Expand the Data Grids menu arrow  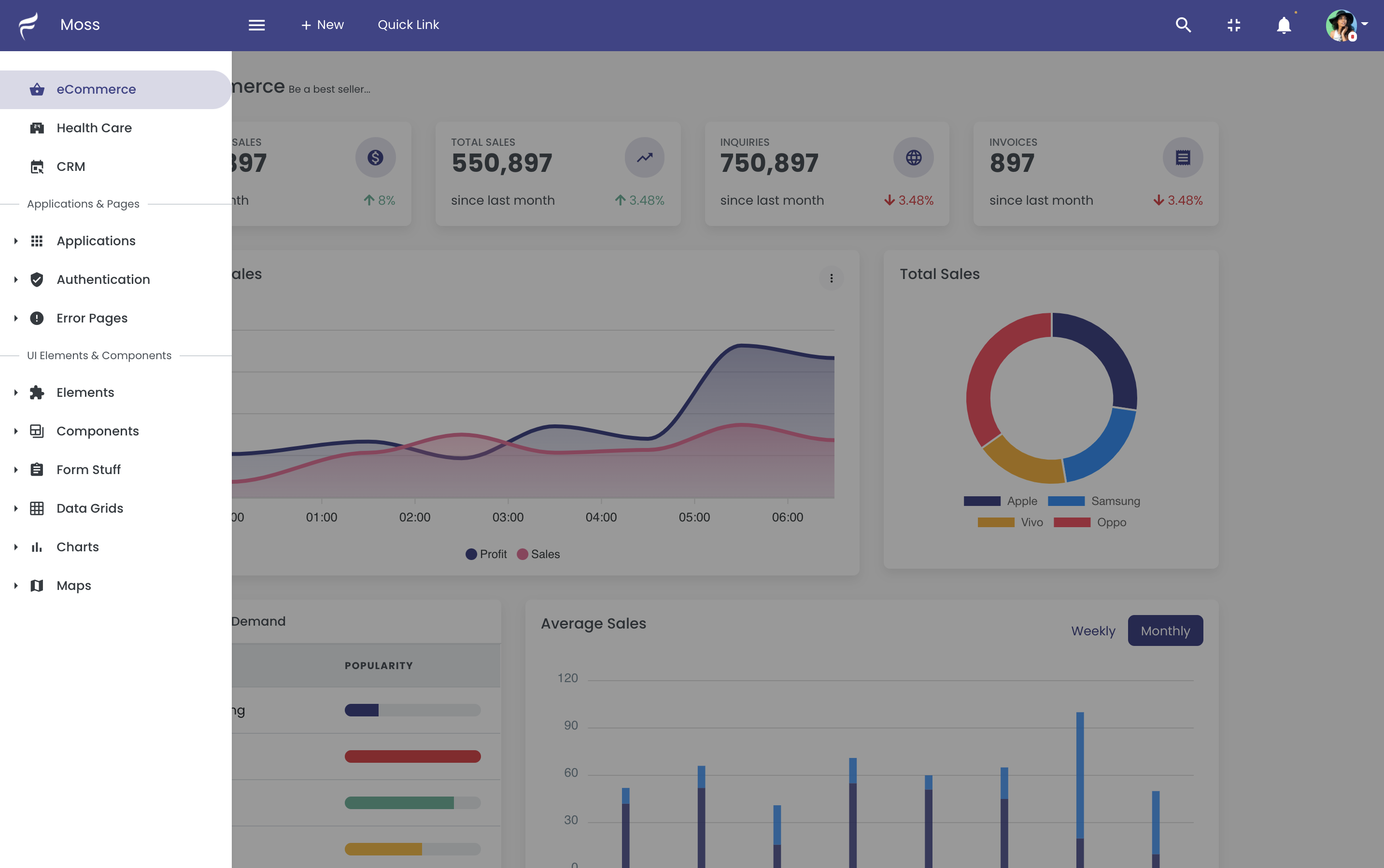click(x=15, y=508)
